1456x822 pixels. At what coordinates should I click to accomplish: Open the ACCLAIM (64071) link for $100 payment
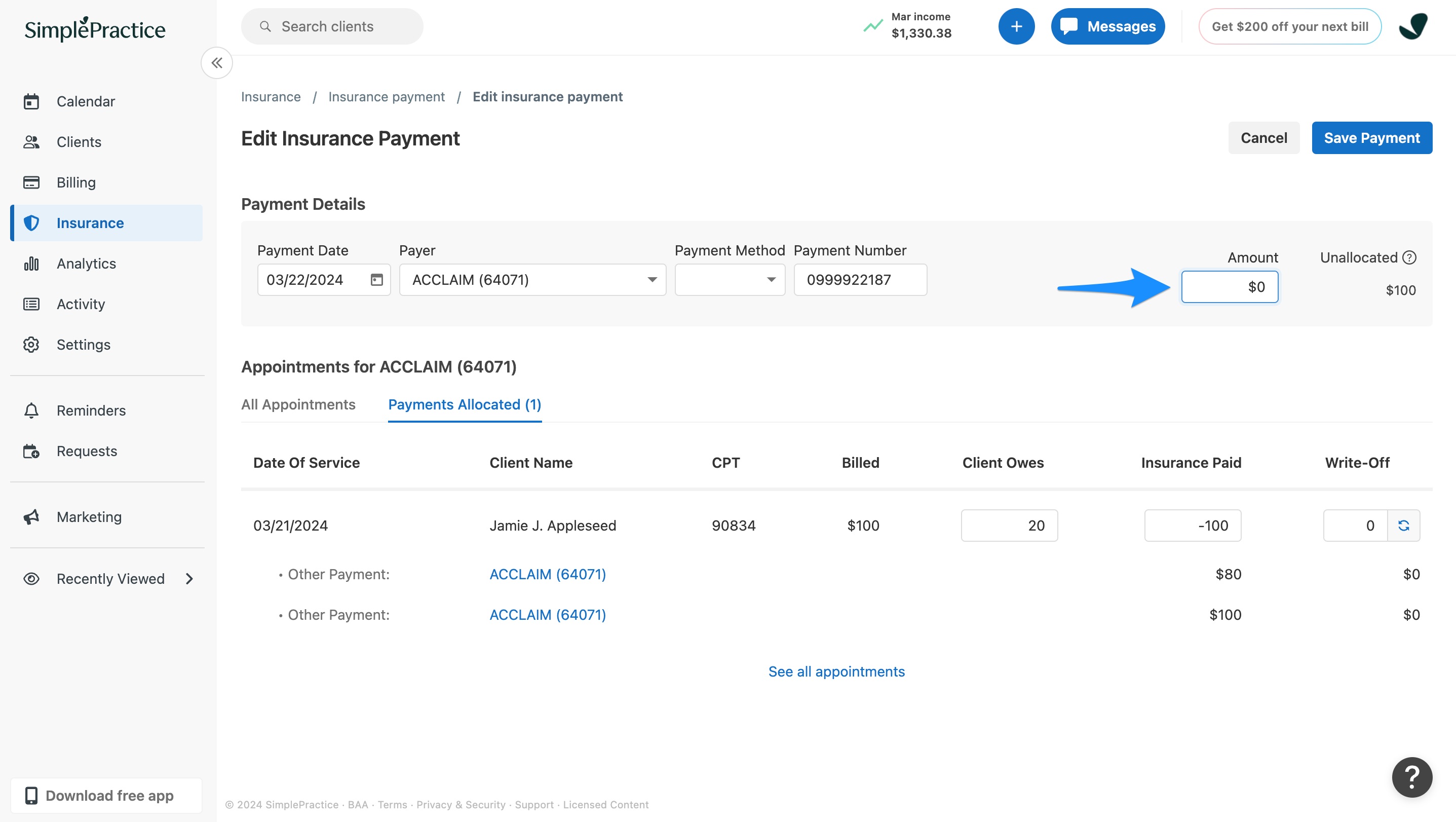coord(547,615)
